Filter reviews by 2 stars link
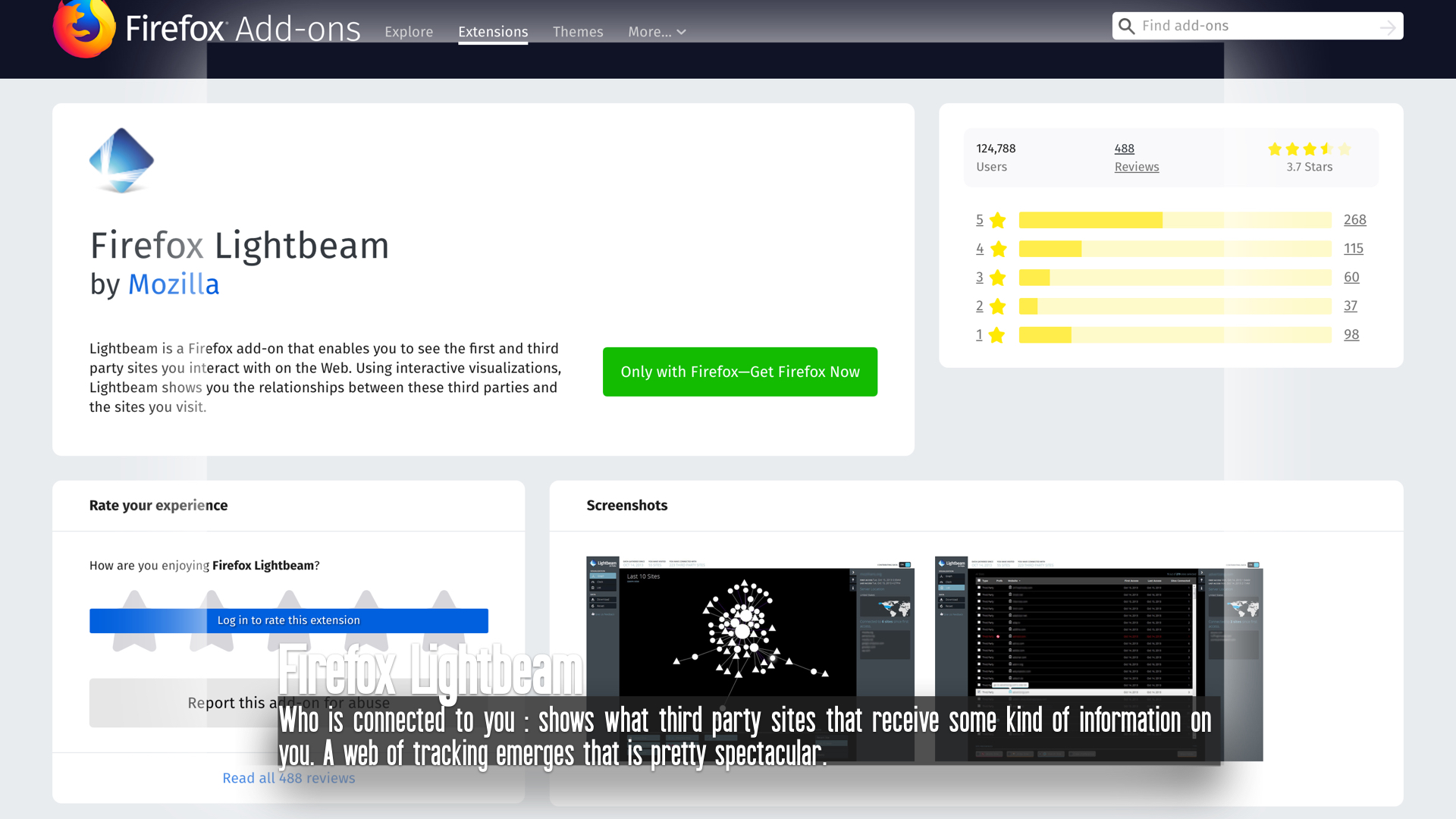The image size is (1456, 819). click(980, 306)
